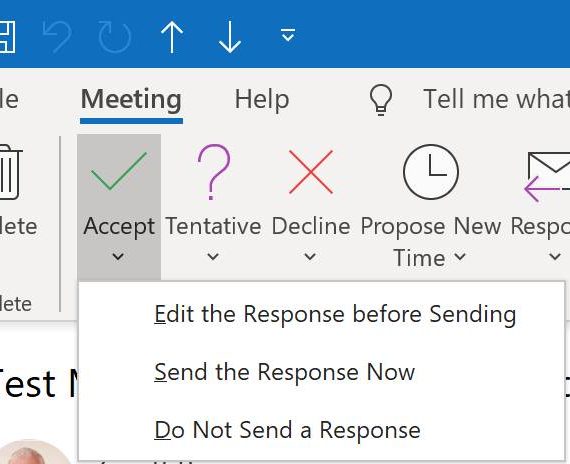The height and width of the screenshot is (464, 570).
Task: Switch to the Help ribbon tab
Action: click(x=262, y=99)
